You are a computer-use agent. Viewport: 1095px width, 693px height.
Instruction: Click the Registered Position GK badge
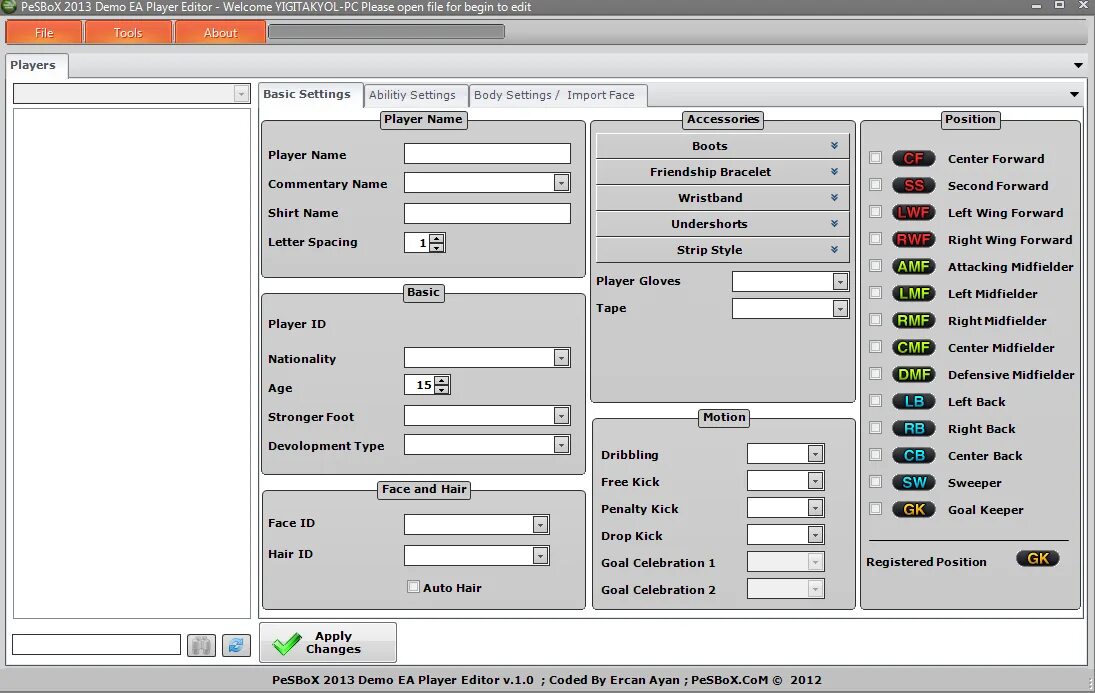(1038, 558)
